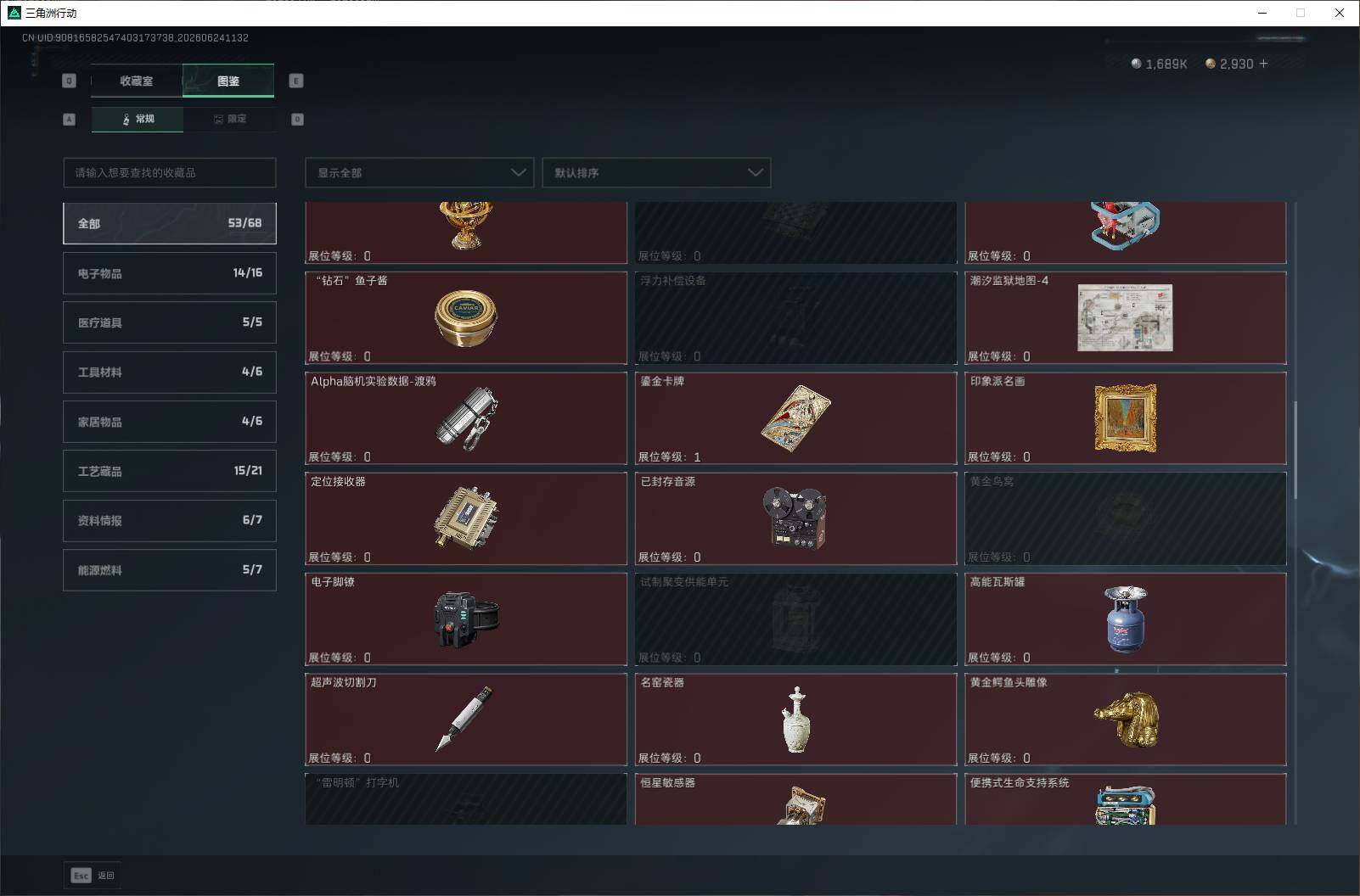The image size is (1360, 896).
Task: Click the coin currency icon beside 1,689K
Action: coord(1136,64)
